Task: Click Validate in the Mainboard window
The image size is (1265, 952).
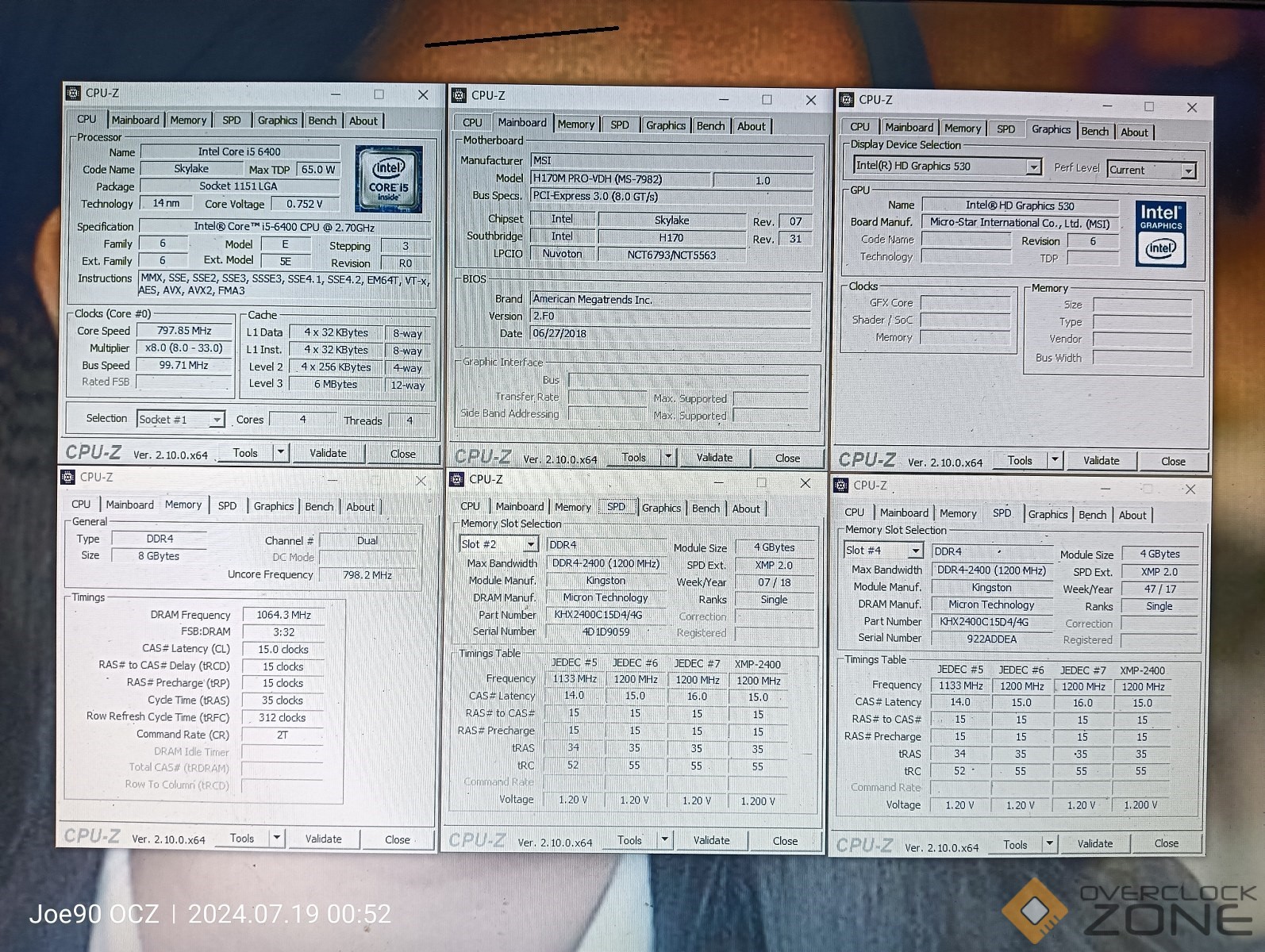Action: pos(714,457)
